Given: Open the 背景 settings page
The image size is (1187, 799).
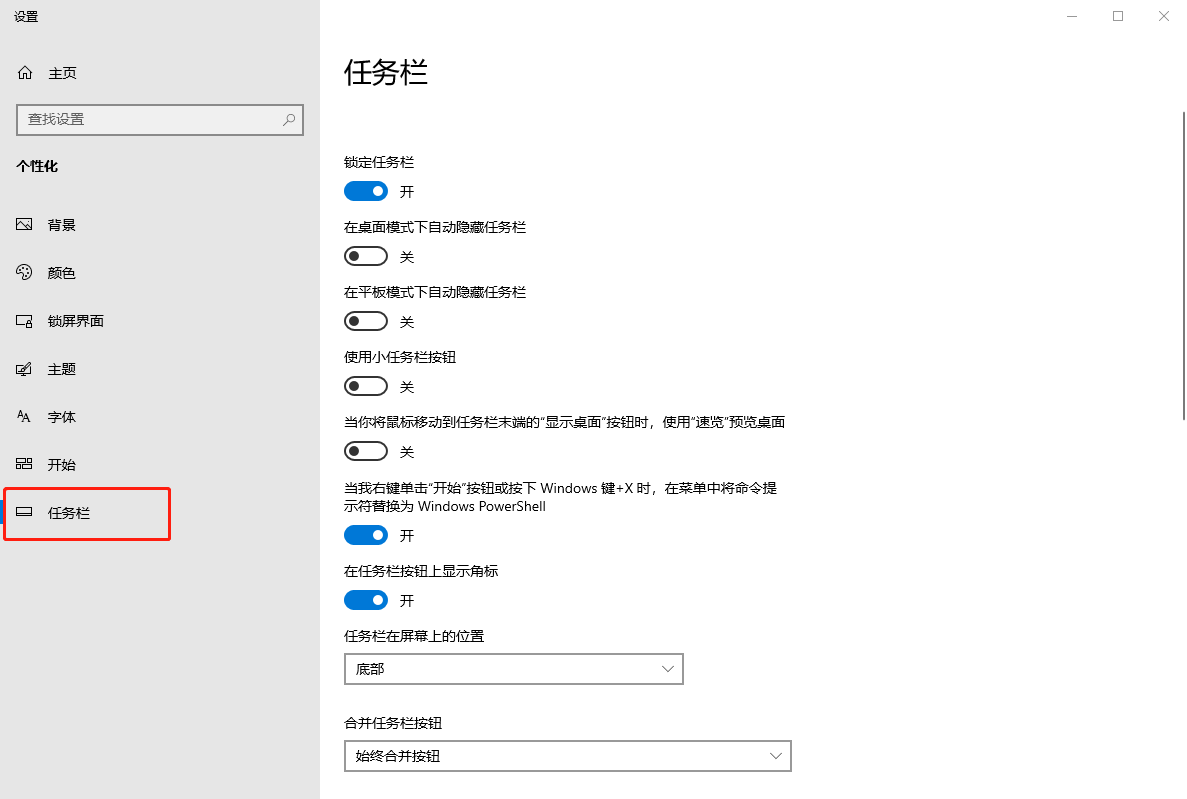Looking at the screenshot, I should point(62,225).
